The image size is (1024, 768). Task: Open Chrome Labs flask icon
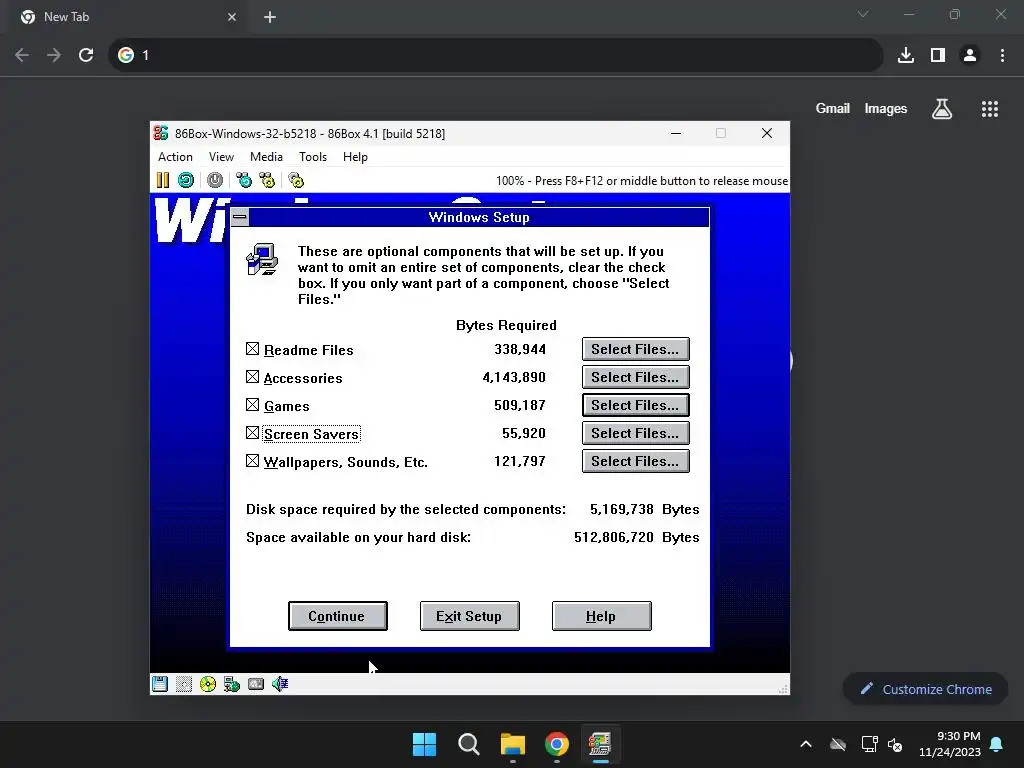(x=941, y=108)
